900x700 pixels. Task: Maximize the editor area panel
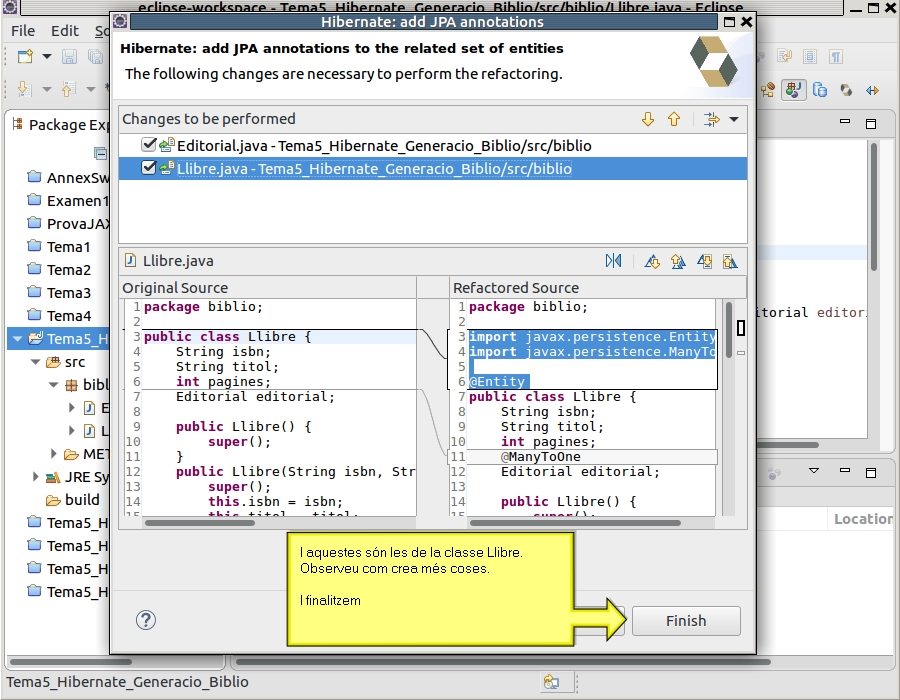[871, 123]
